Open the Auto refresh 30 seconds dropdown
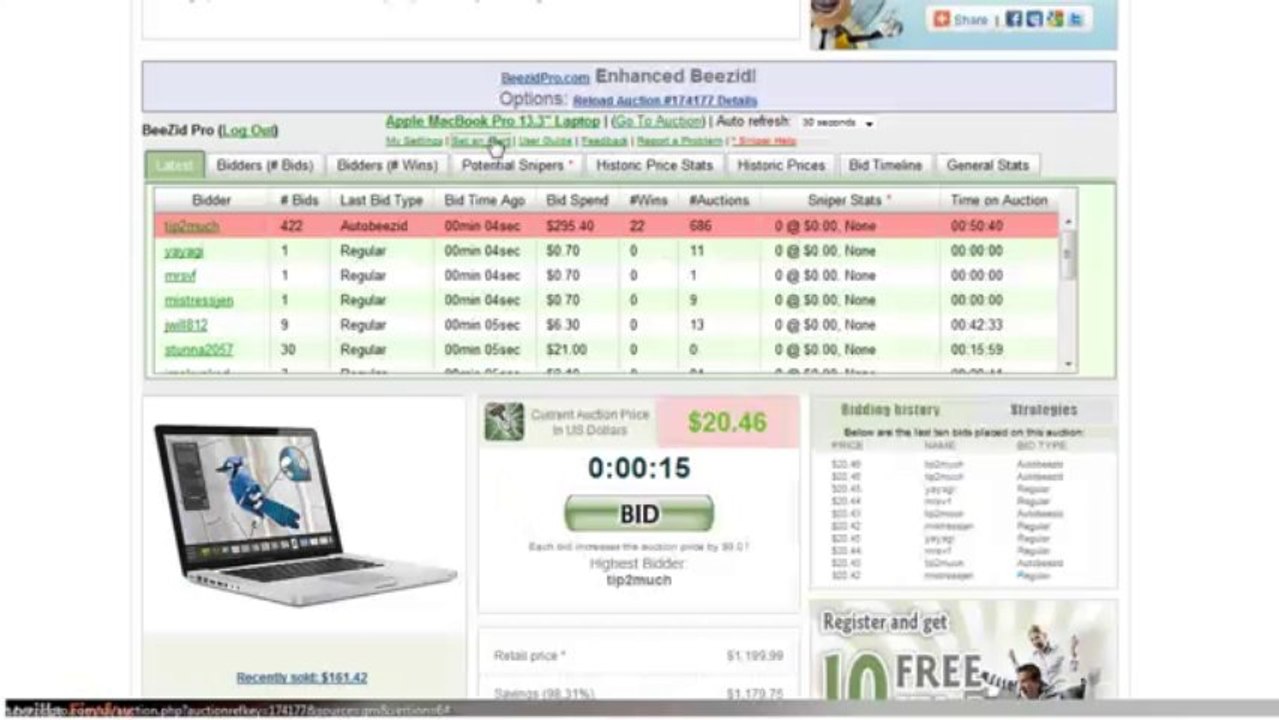The height and width of the screenshot is (720, 1279). (837, 123)
